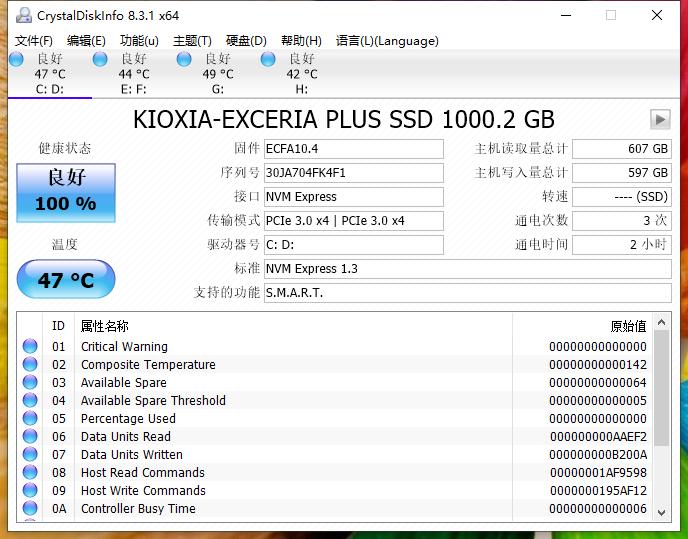Select the E: F: disk status icon
The width and height of the screenshot is (688, 539).
pos(100,60)
